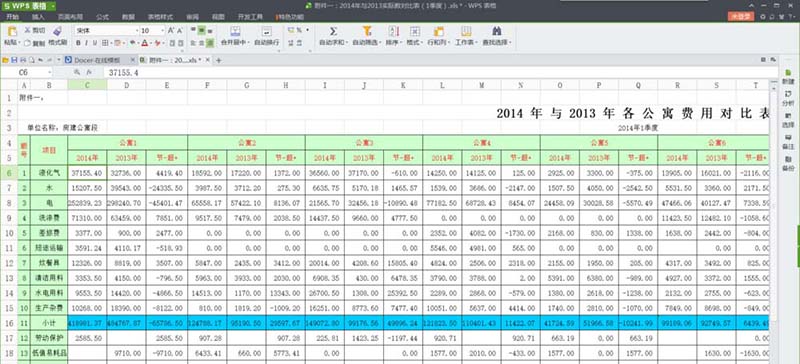The height and width of the screenshot is (364, 800).
Task: Click the 选择 (Select) sidebar icon
Action: pos(788,119)
